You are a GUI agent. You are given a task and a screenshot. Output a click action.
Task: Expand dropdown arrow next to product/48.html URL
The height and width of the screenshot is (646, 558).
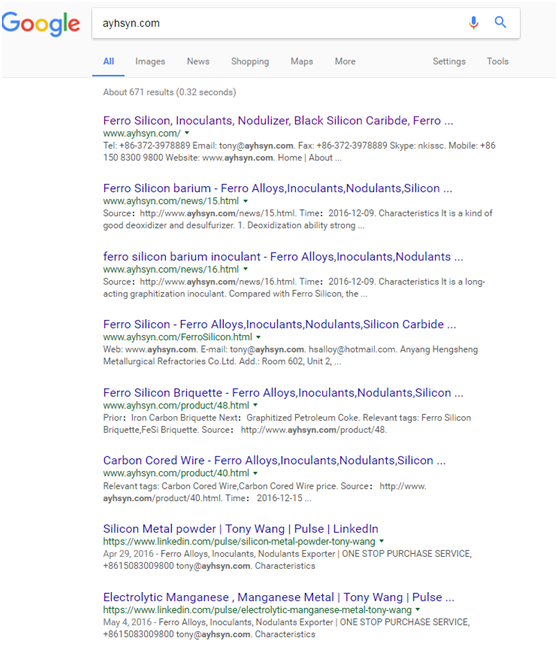[256, 405]
